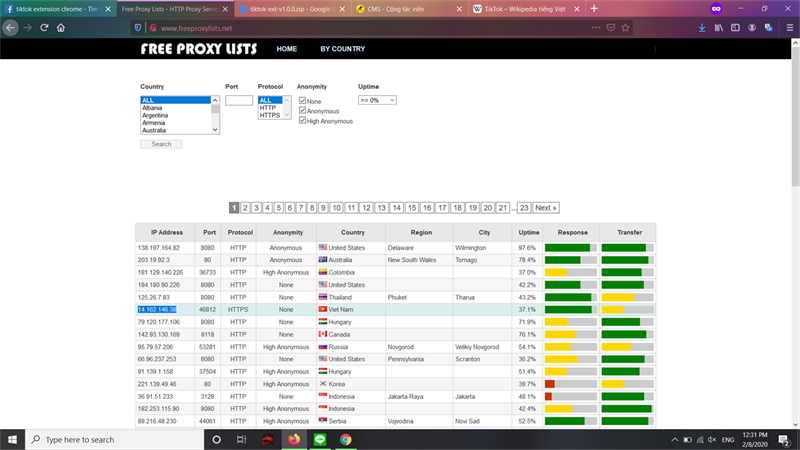Click the Search button

pos(161,144)
